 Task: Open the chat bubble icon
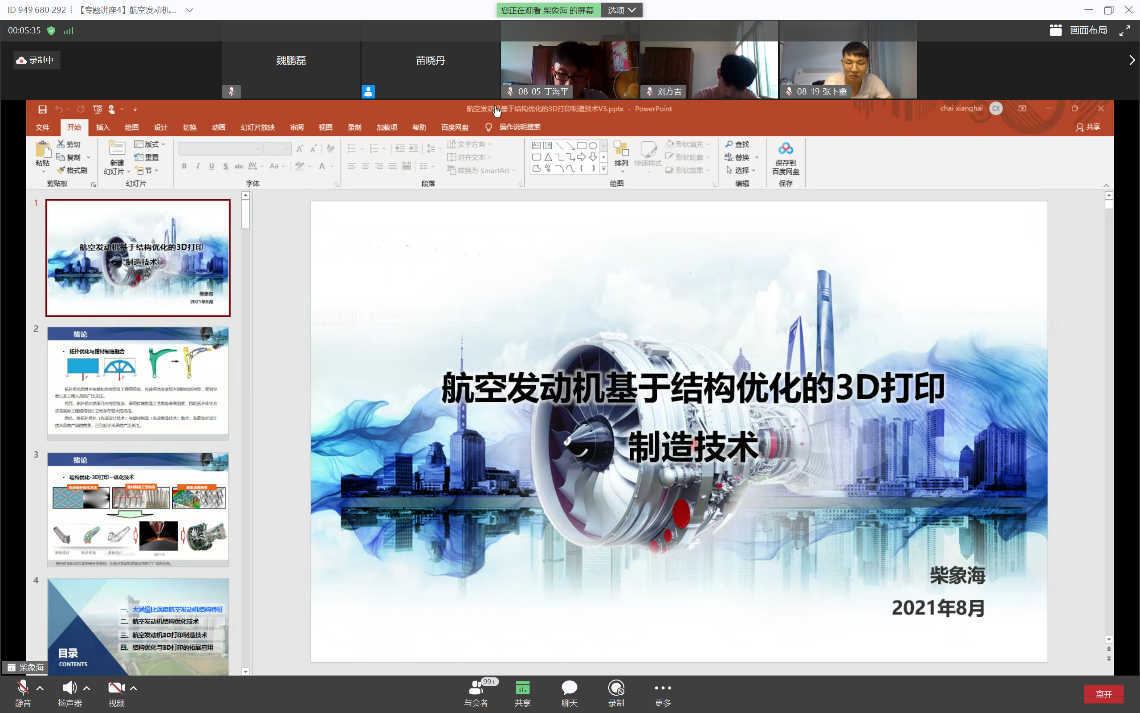(x=569, y=688)
